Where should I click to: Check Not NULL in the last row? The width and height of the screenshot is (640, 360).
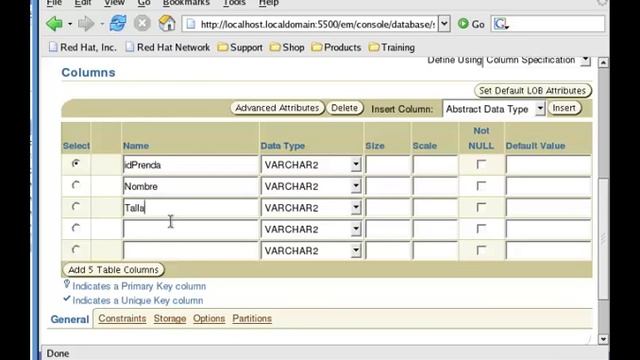coord(481,250)
